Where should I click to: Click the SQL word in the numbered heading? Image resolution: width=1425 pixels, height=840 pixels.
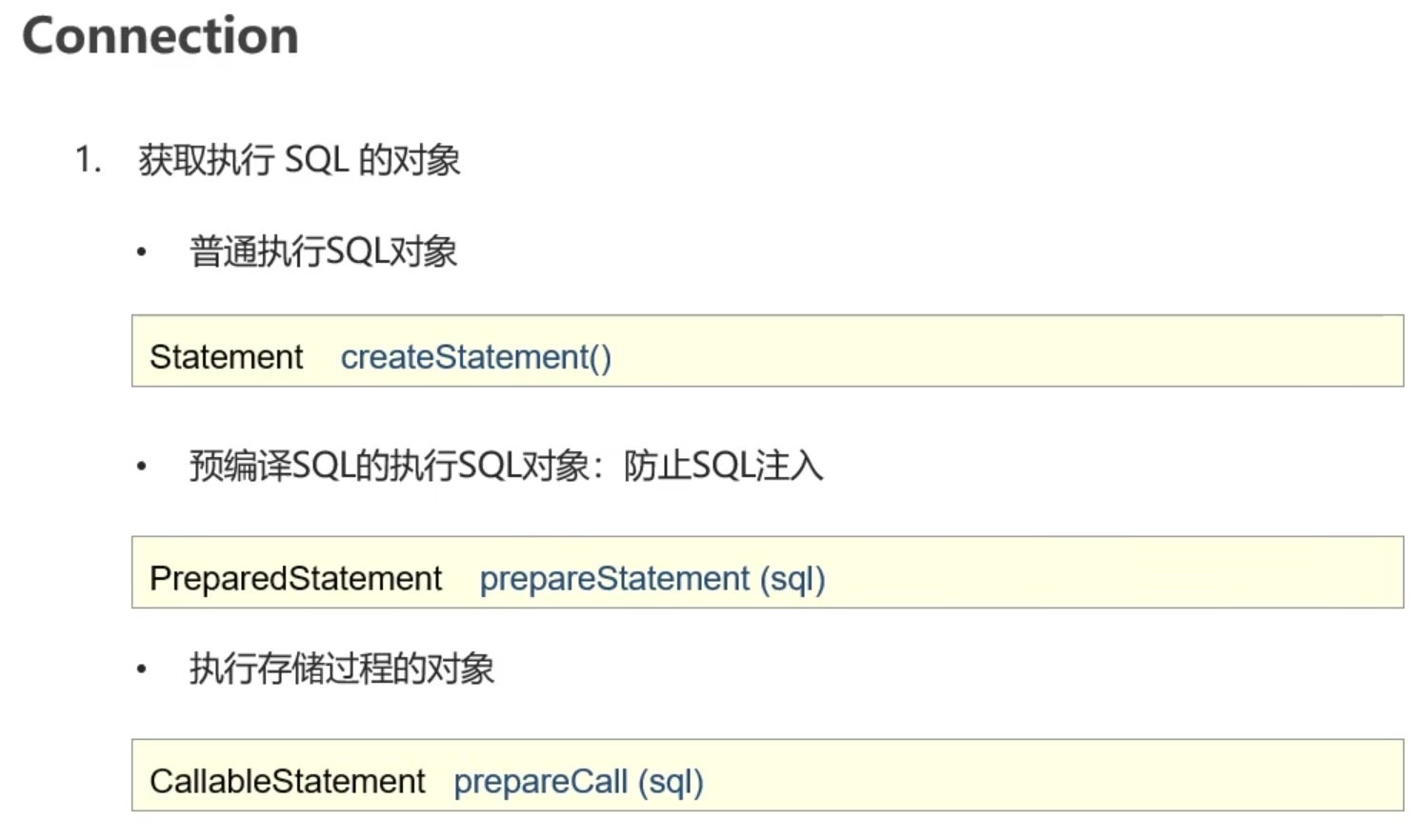(x=316, y=159)
